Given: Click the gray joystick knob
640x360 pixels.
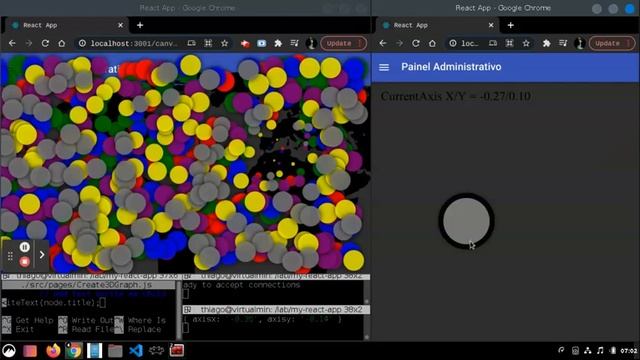Looking at the screenshot, I should pyautogui.click(x=467, y=221).
